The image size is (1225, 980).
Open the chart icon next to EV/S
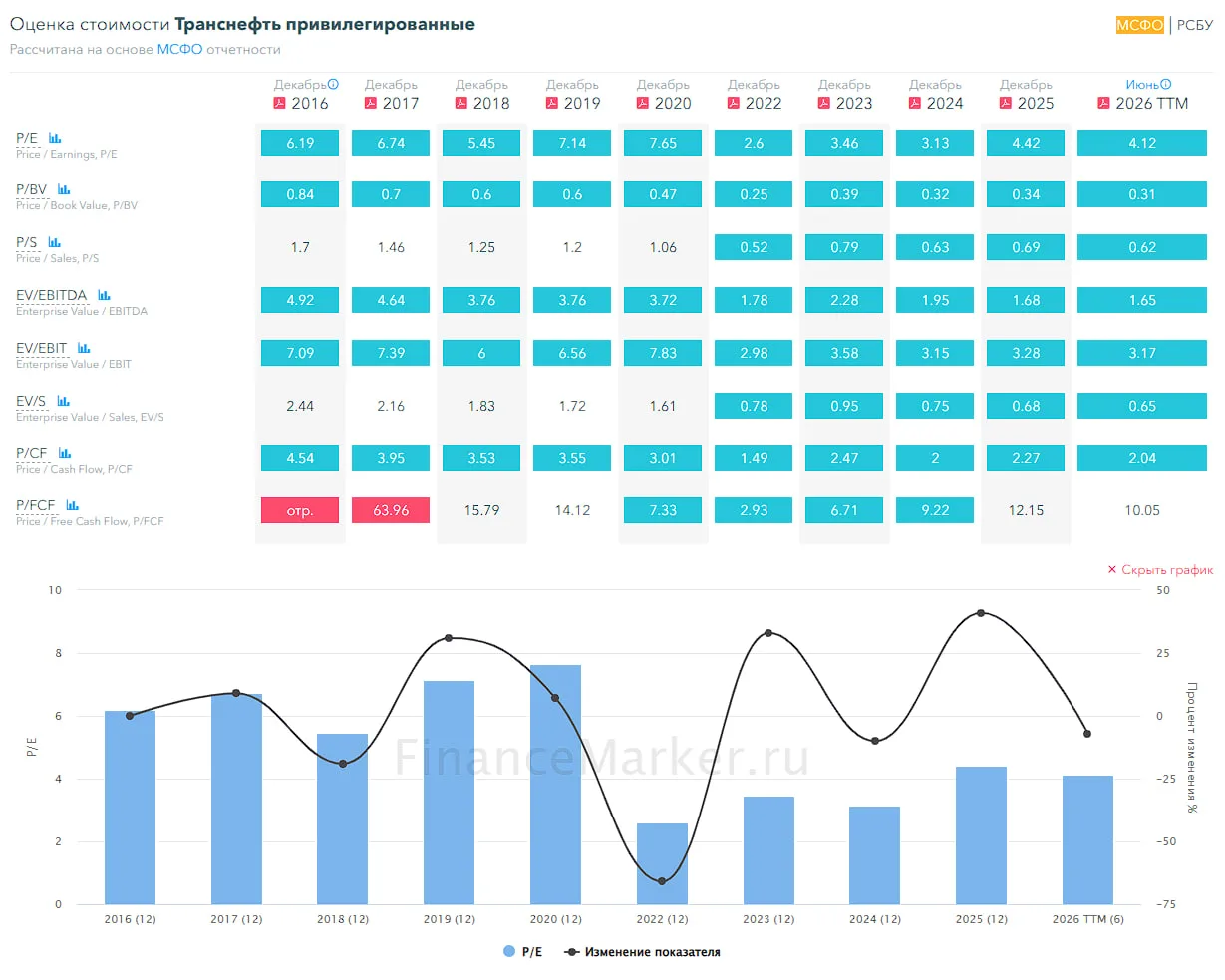(63, 401)
